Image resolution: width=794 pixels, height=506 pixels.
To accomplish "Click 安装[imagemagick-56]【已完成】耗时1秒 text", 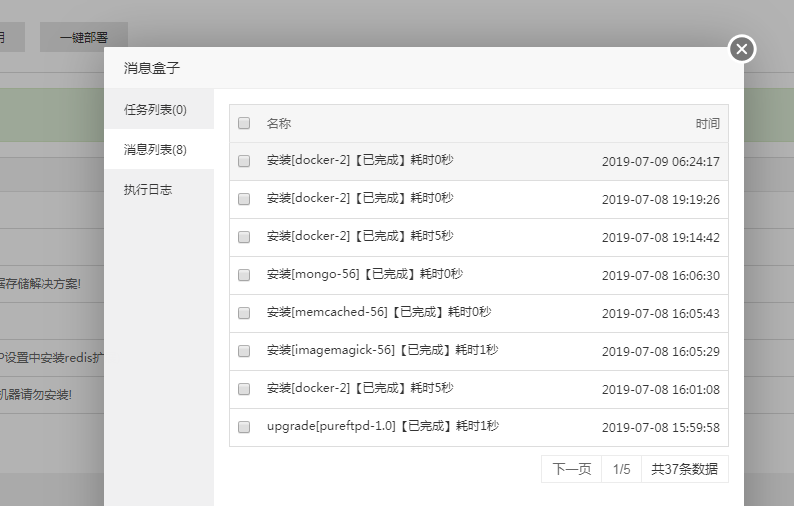I will (x=382, y=350).
